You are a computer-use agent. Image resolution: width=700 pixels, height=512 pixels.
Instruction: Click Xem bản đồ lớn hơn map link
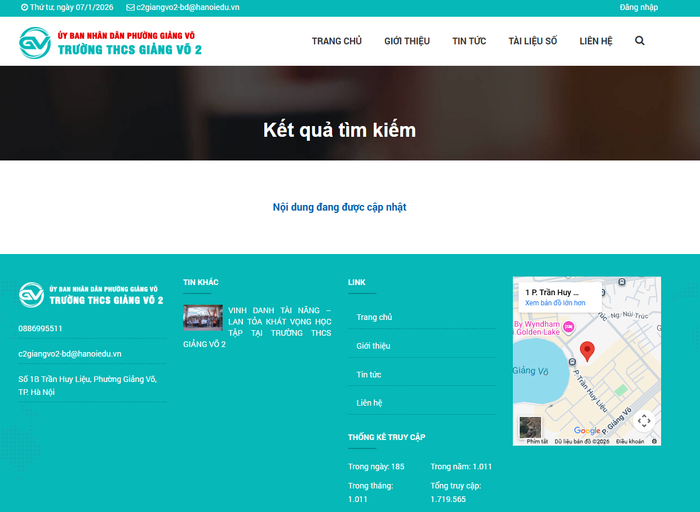(555, 303)
